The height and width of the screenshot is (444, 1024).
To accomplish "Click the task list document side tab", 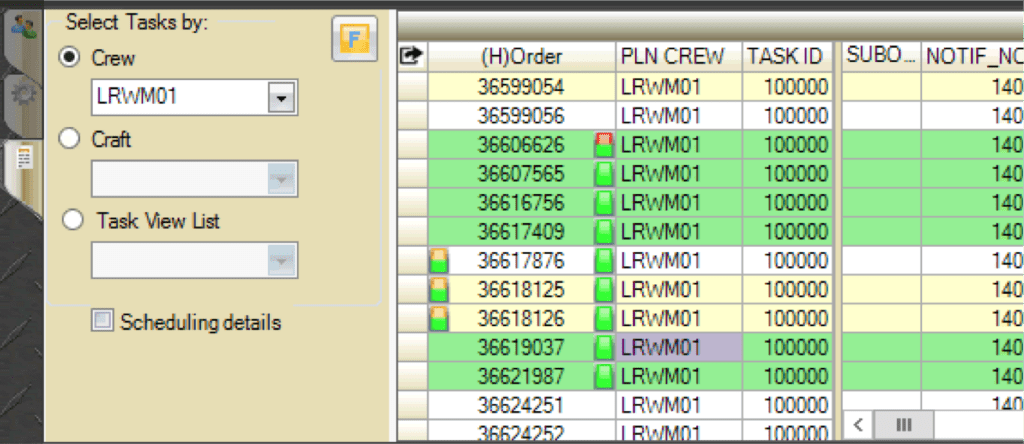I will pos(22,161).
